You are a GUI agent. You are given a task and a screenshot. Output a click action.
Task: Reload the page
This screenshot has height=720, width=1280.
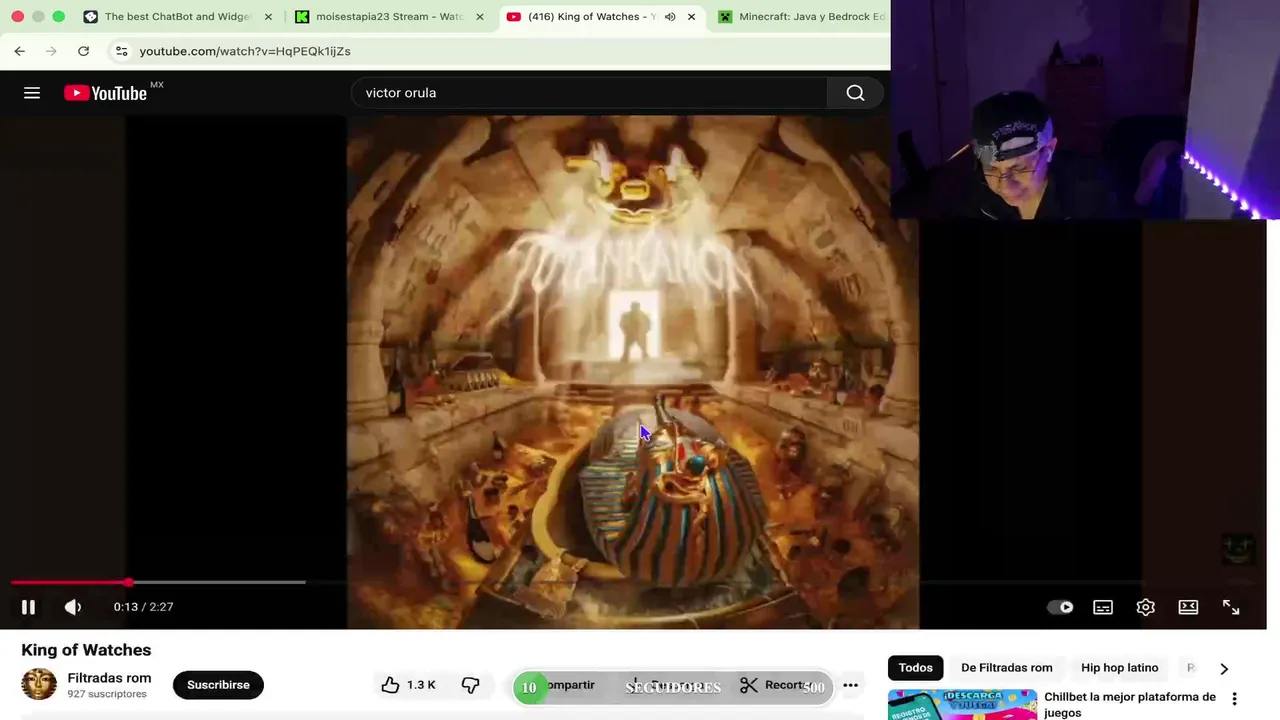click(x=84, y=51)
